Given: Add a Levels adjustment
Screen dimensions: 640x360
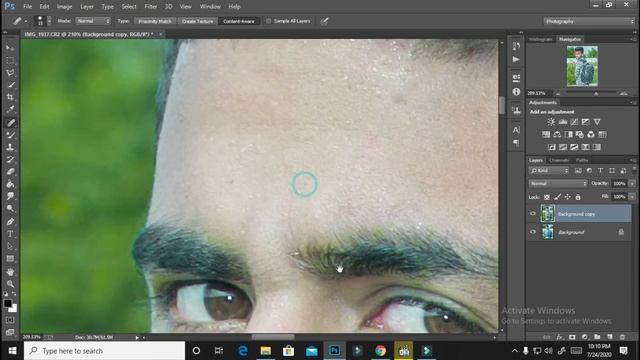Looking at the screenshot, I should [562, 122].
